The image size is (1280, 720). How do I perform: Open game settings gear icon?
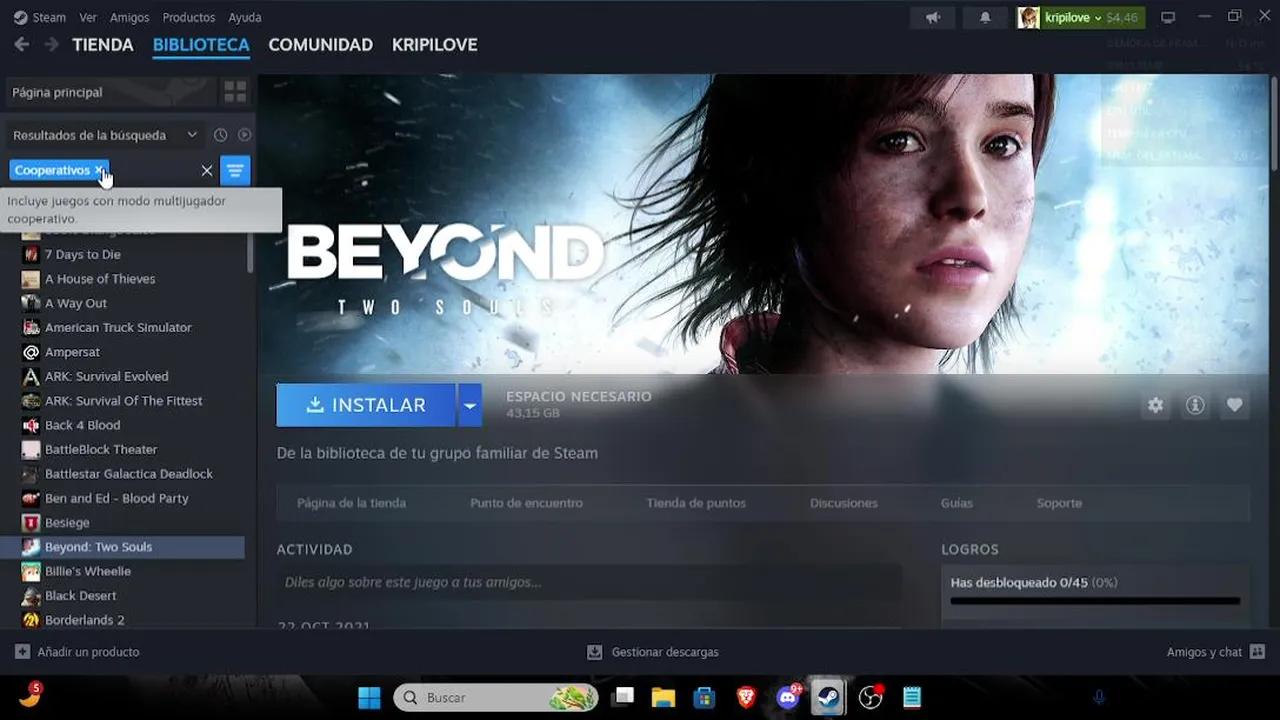point(1156,405)
